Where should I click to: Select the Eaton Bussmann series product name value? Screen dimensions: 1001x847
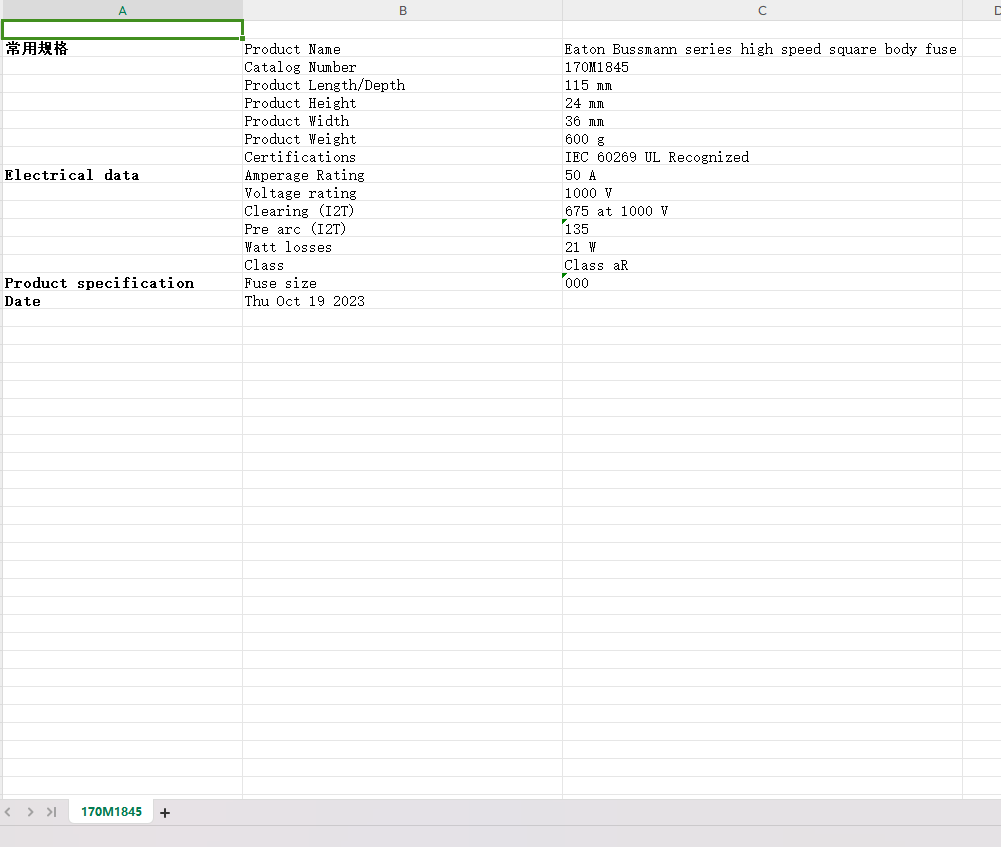pyautogui.click(x=762, y=49)
